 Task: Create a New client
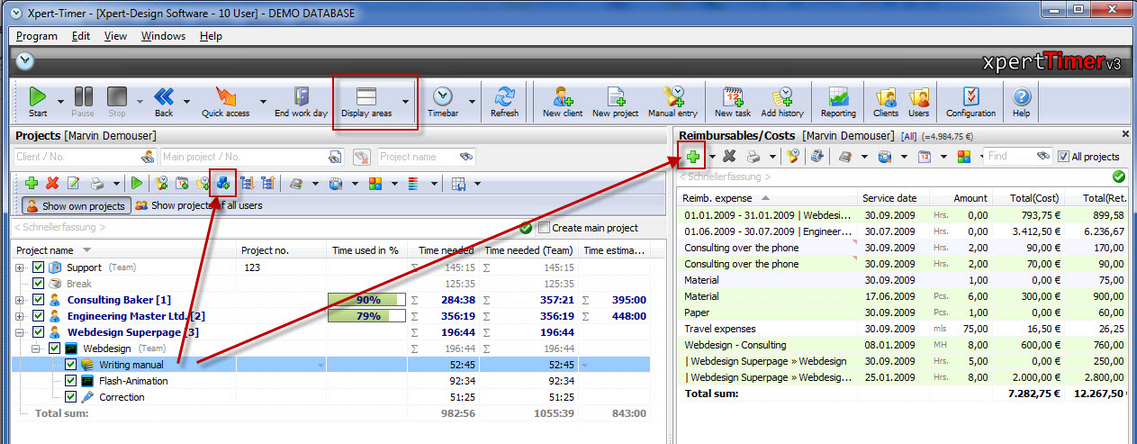point(563,102)
